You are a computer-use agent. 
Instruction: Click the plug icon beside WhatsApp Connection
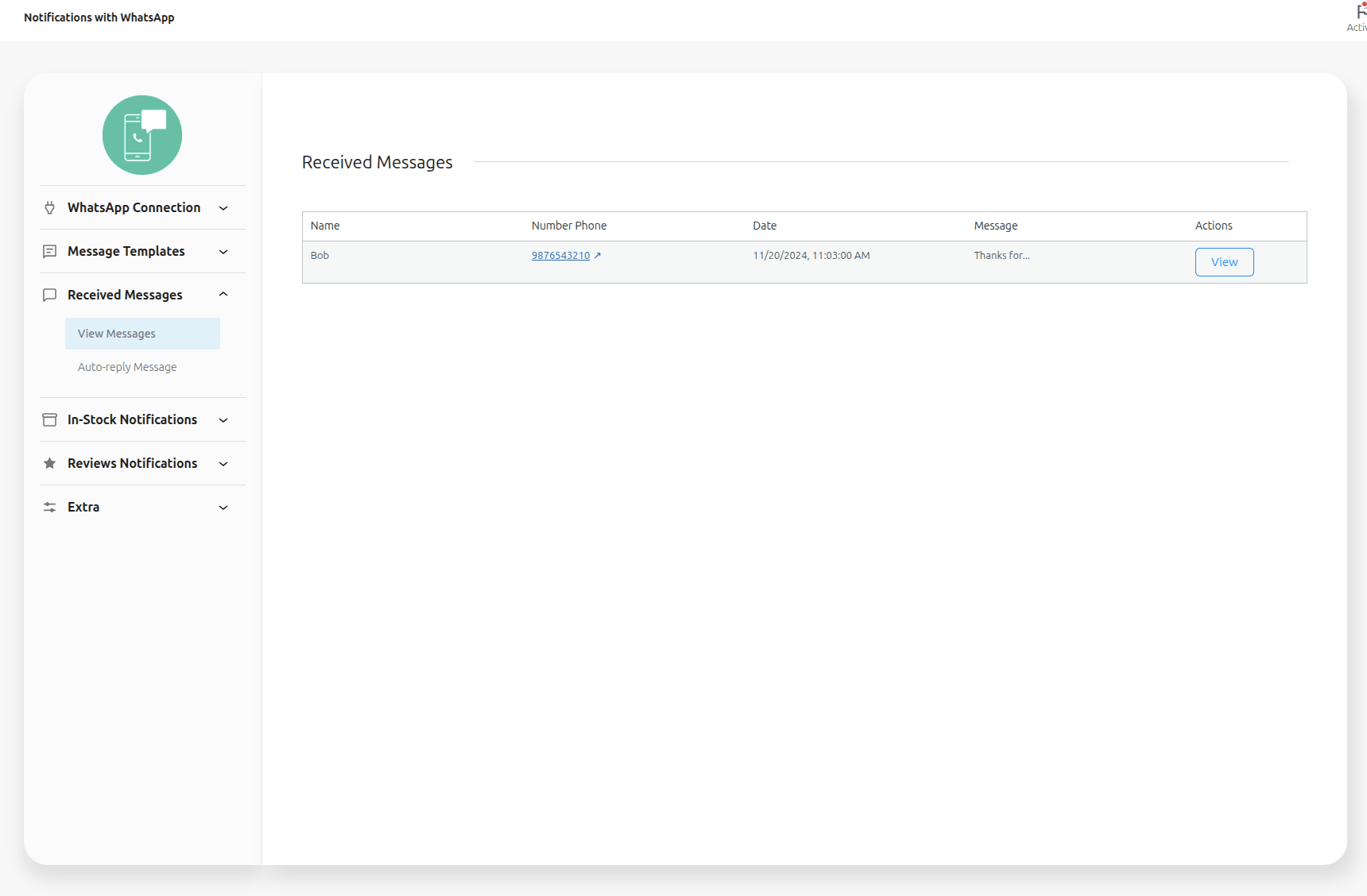(x=49, y=208)
